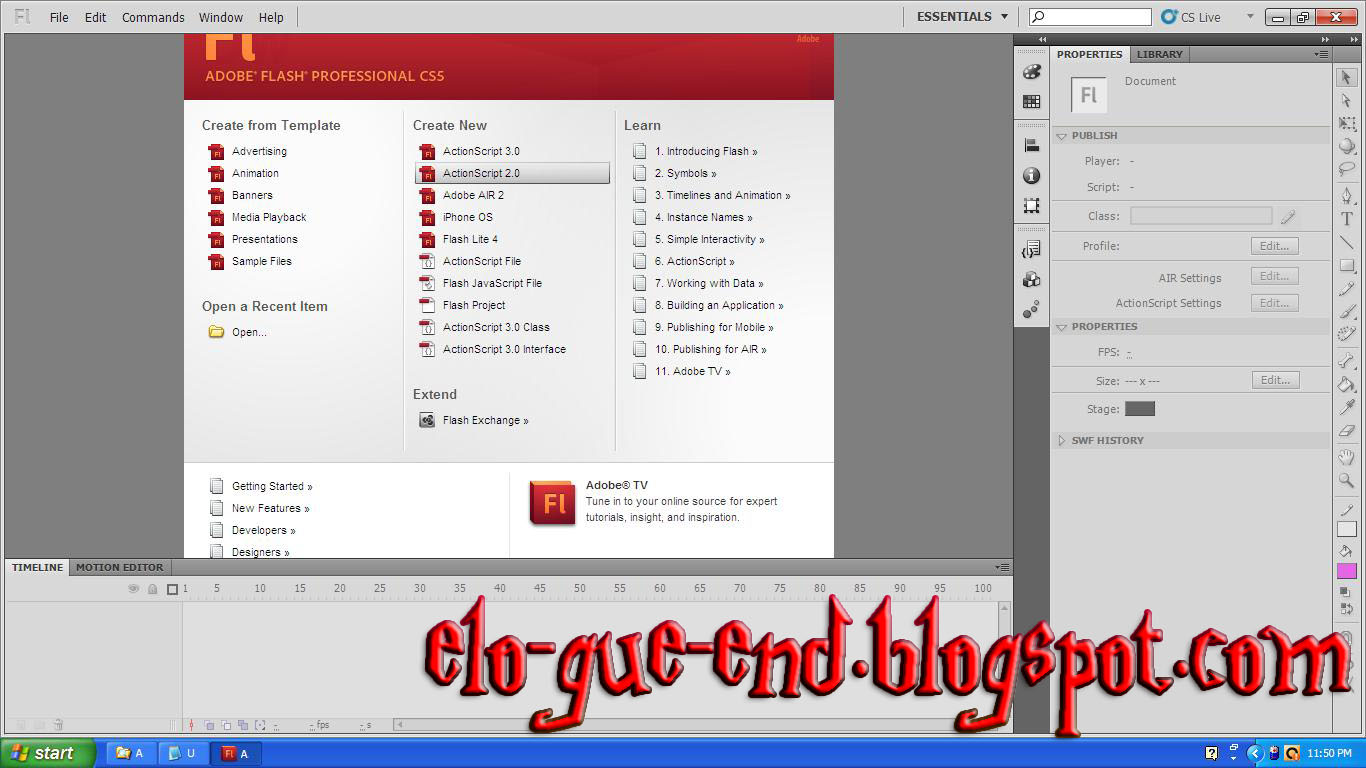Open the Swatches panel grid icon
Screen dimensions: 1366x768
[x=1031, y=101]
